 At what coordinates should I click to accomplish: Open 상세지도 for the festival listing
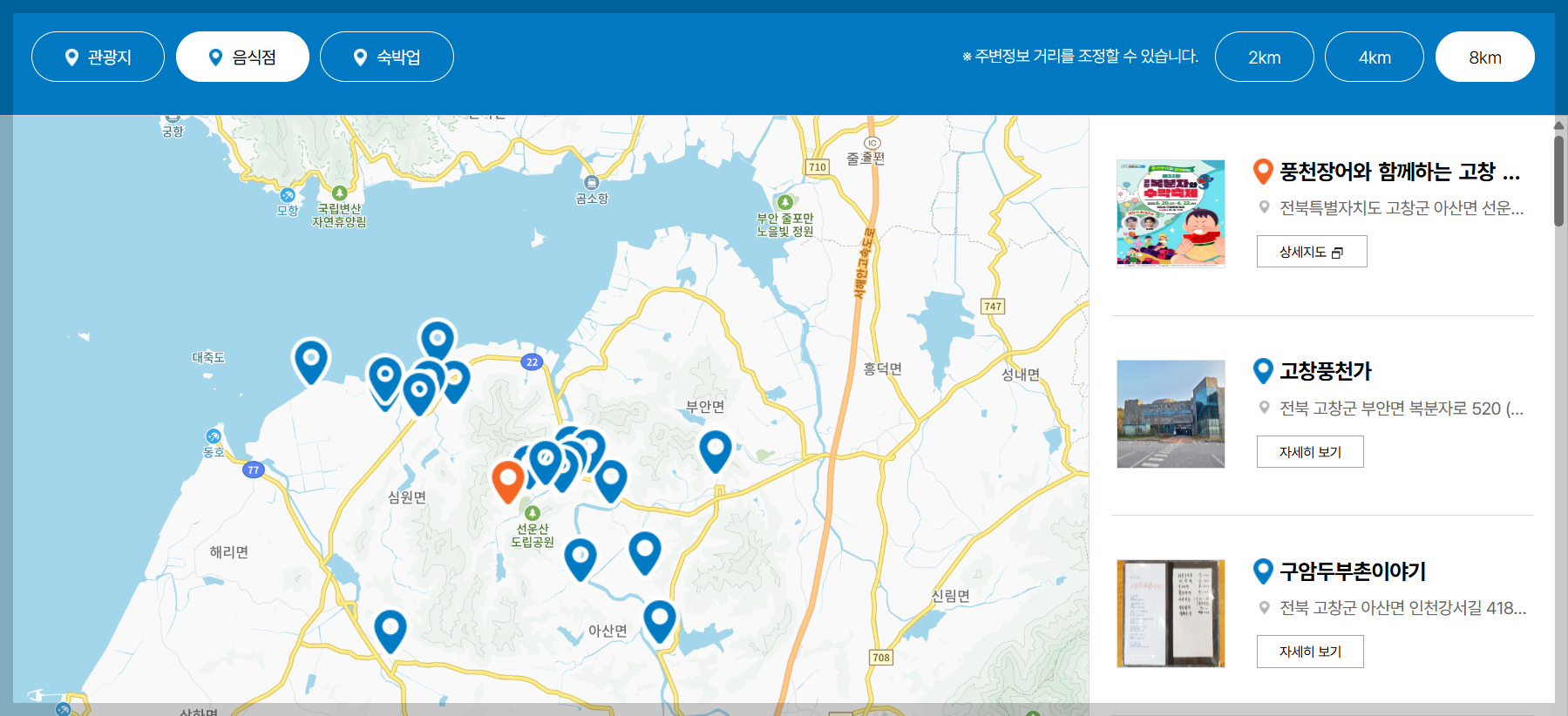point(1312,252)
